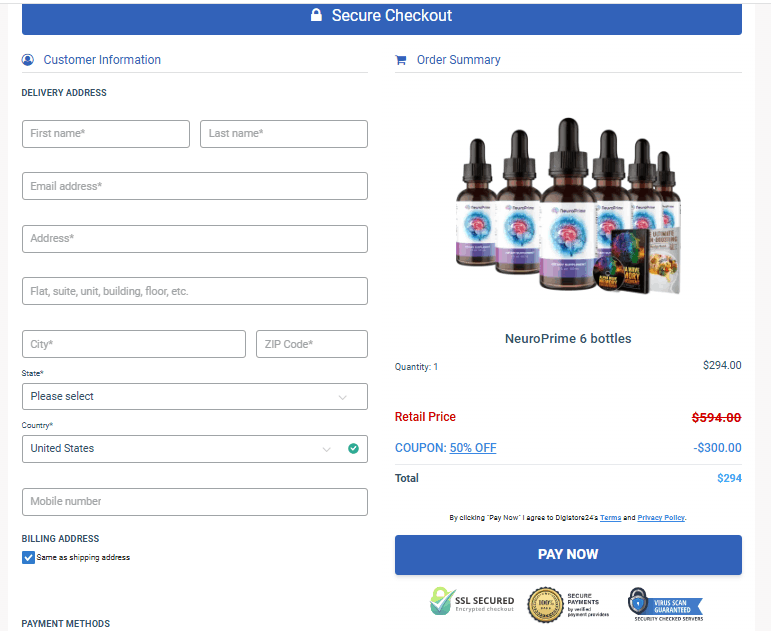Focus the Email address input field
Viewport: 771px width, 631px height.
click(195, 186)
